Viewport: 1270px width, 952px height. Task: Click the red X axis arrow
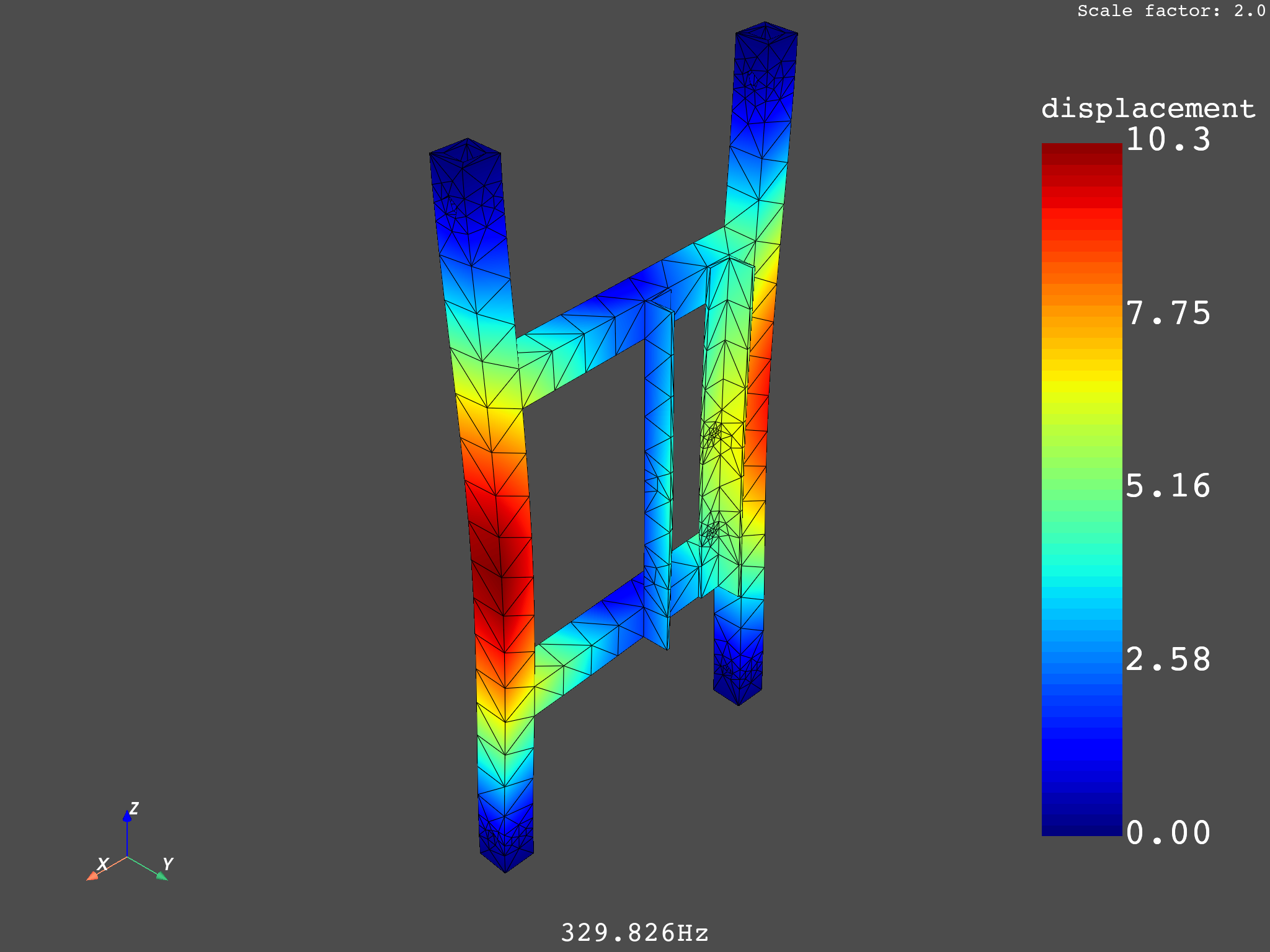[106, 868]
